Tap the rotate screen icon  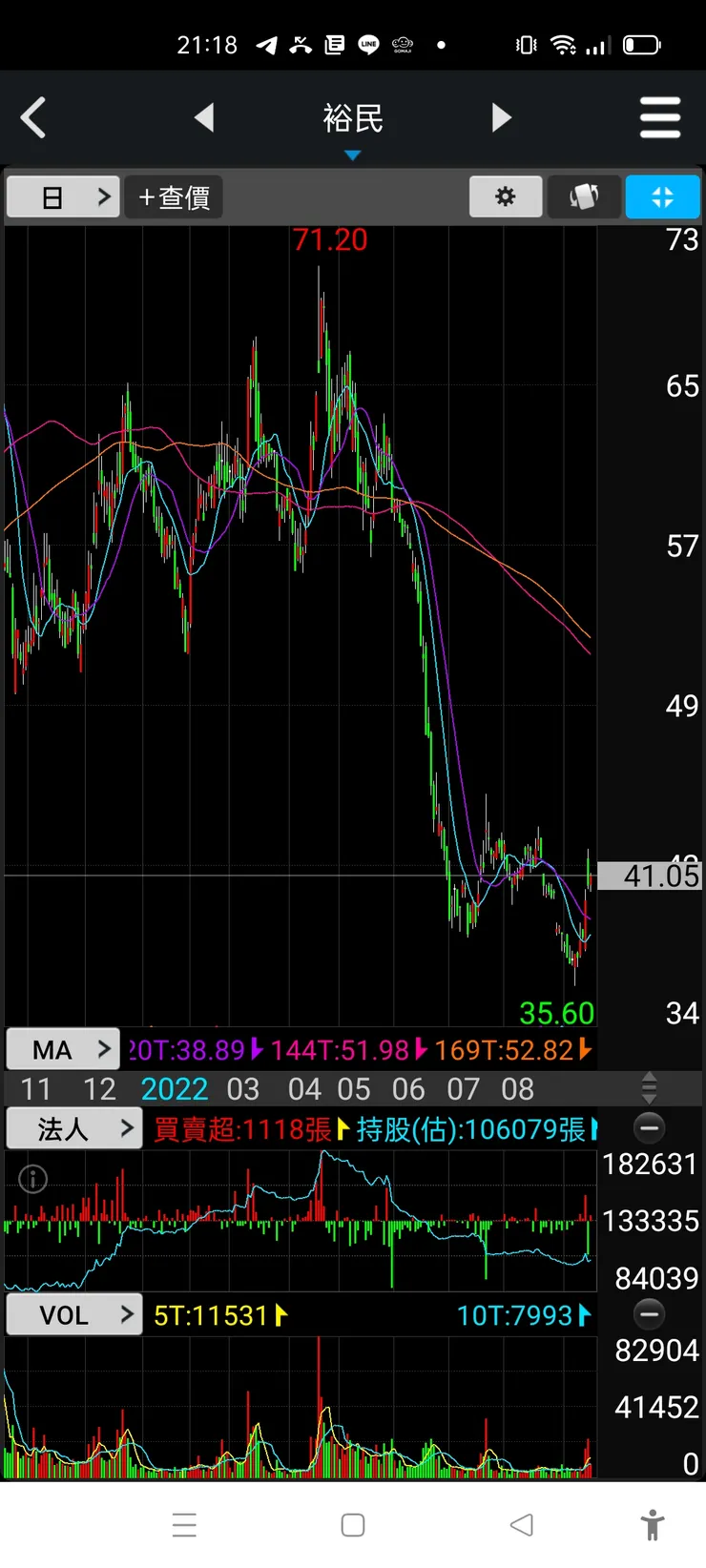coord(584,196)
